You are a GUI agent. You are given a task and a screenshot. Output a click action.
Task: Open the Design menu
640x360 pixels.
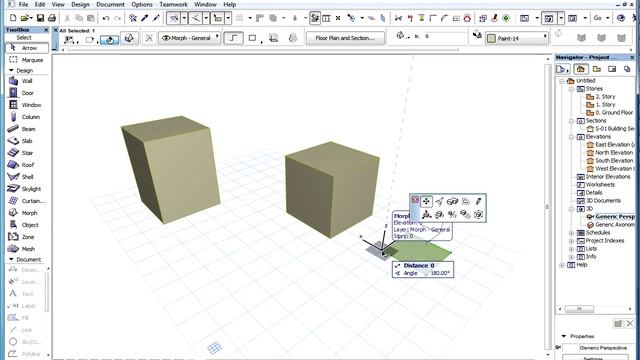(x=80, y=4)
